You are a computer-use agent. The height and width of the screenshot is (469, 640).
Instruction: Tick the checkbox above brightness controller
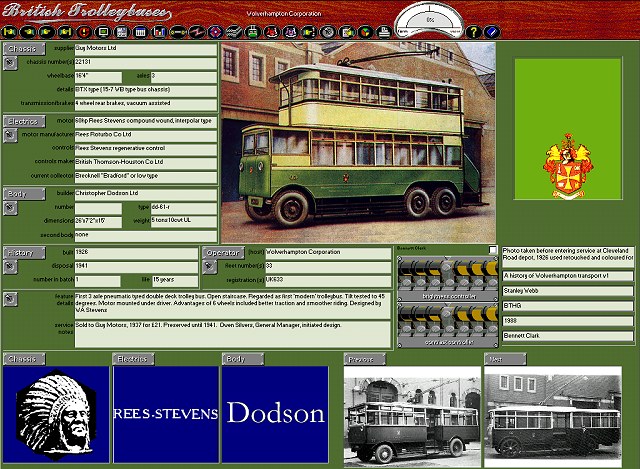pyautogui.click(x=493, y=249)
